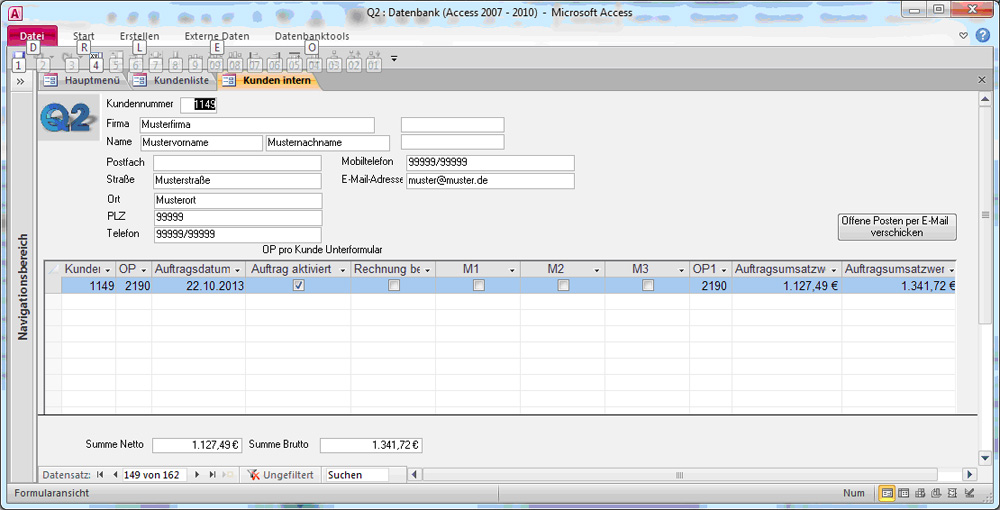Open the Kunde column header dropdown arrow

[x=108, y=270]
